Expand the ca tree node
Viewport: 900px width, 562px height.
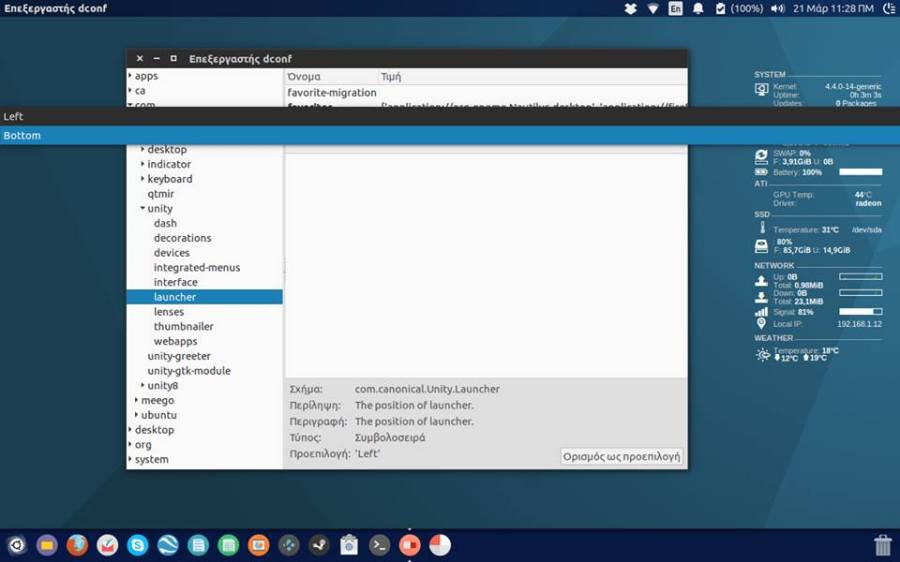pyautogui.click(x=130, y=90)
